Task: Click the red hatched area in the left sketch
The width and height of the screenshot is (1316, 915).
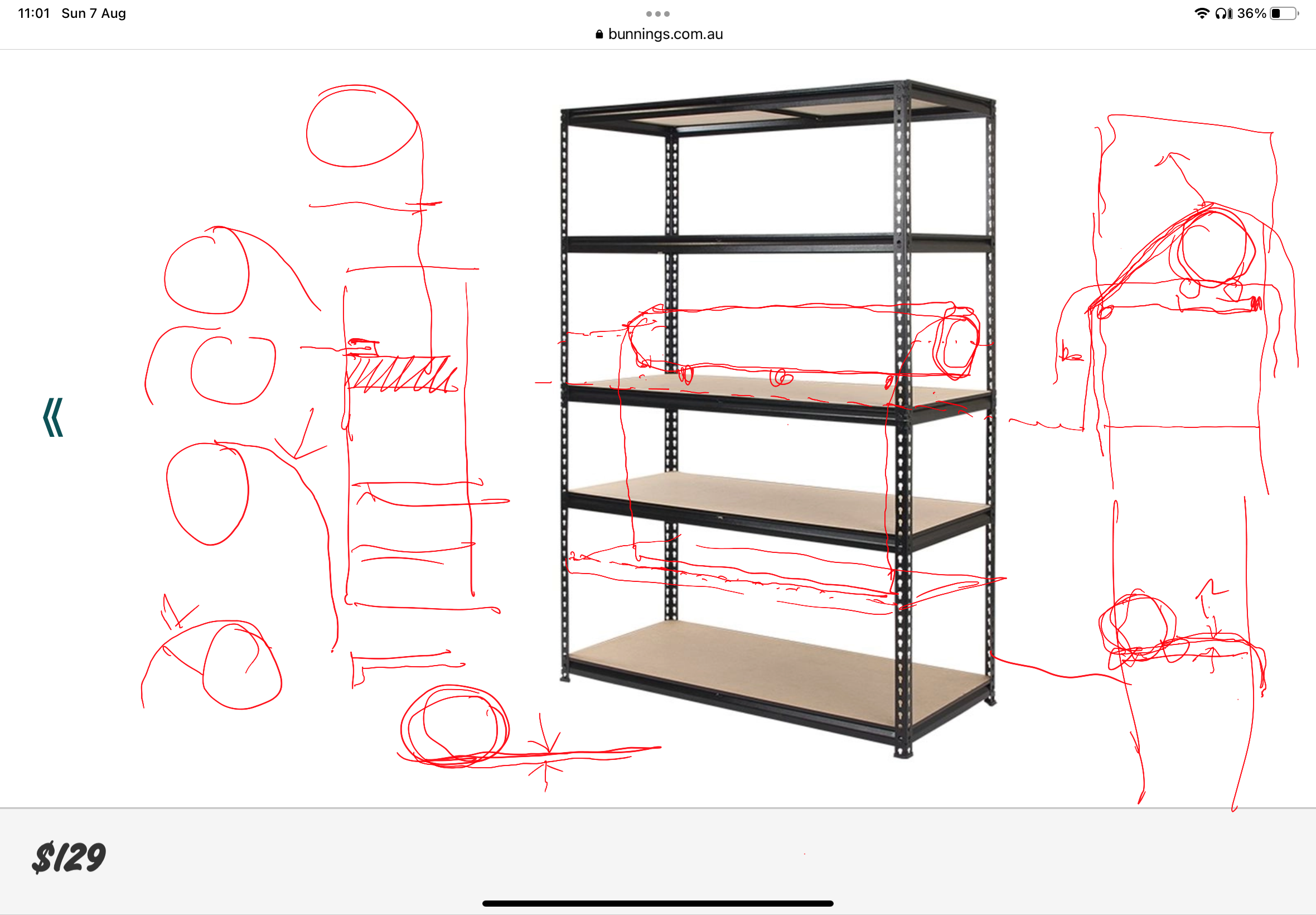Action: [401, 374]
